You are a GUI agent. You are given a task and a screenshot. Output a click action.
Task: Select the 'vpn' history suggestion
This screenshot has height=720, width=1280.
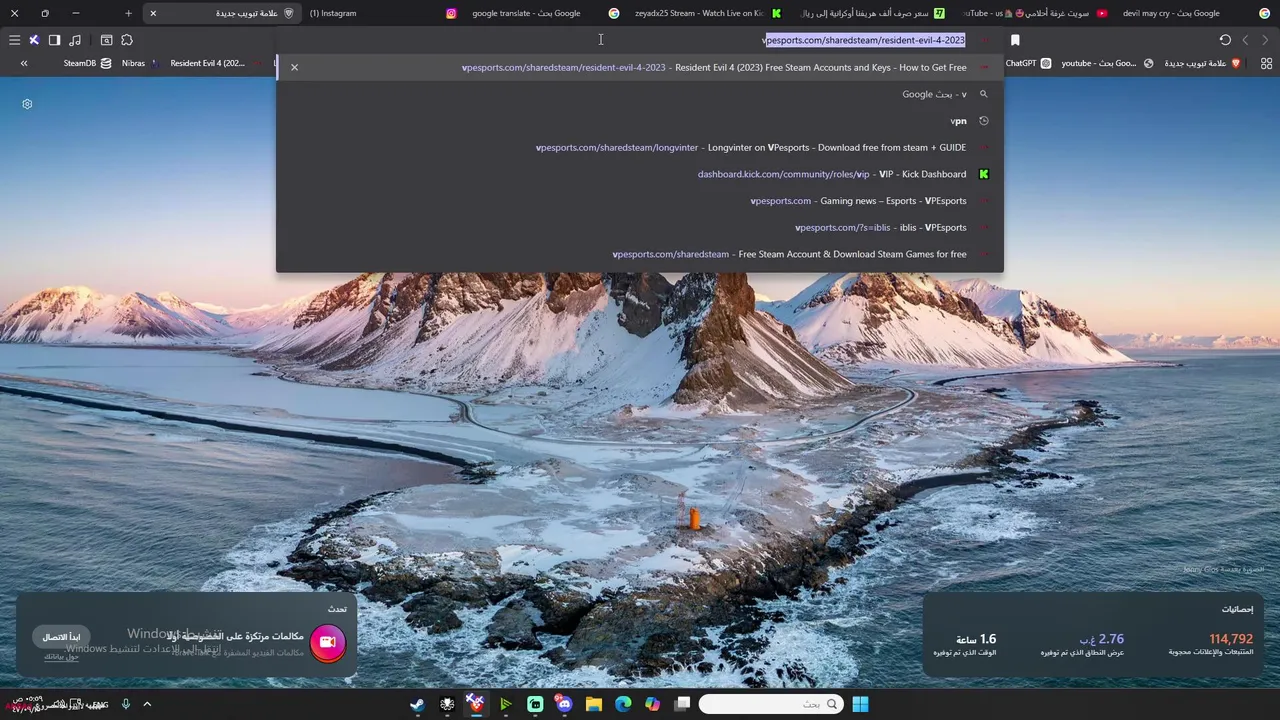coord(640,121)
